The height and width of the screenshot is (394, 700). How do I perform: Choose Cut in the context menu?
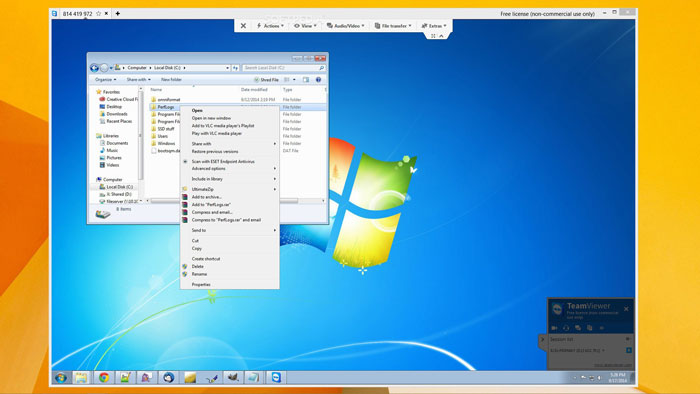tap(230, 241)
